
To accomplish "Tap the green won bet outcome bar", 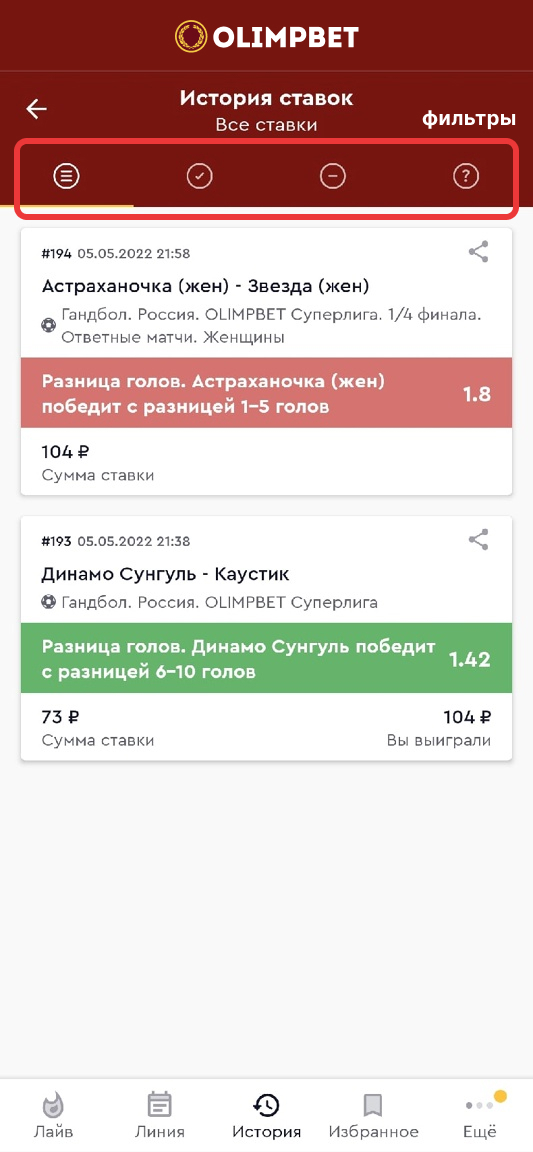I will tap(266, 658).
